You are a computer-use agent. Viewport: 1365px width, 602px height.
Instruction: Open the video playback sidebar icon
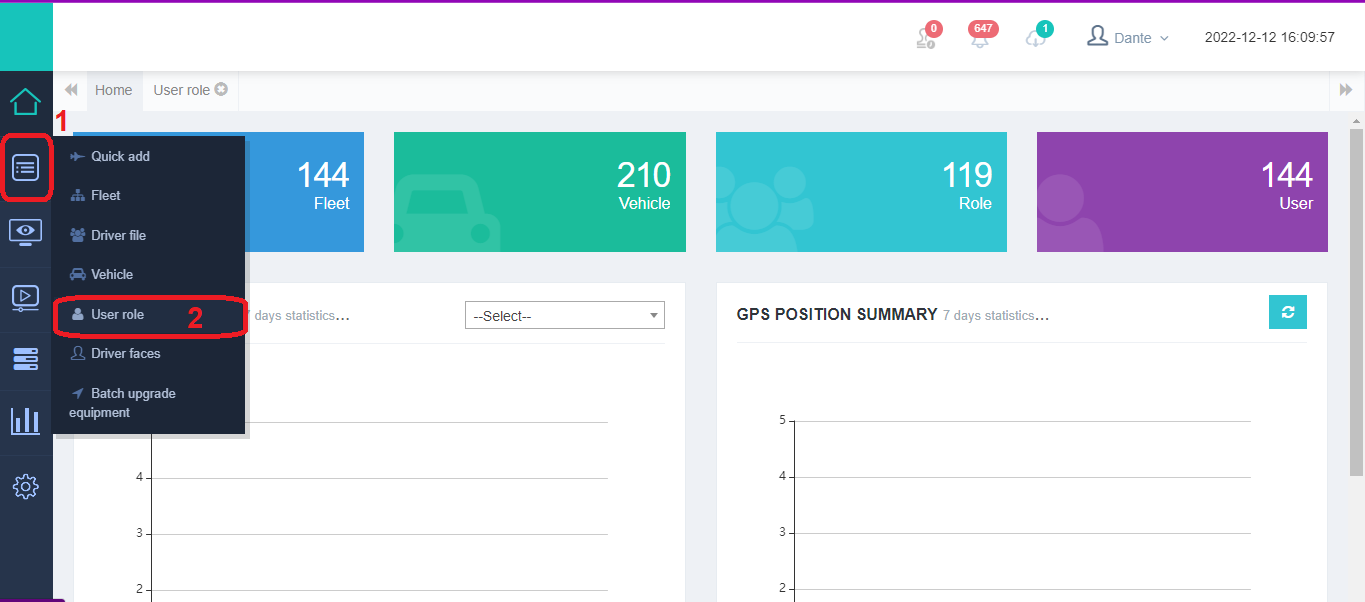point(26,297)
